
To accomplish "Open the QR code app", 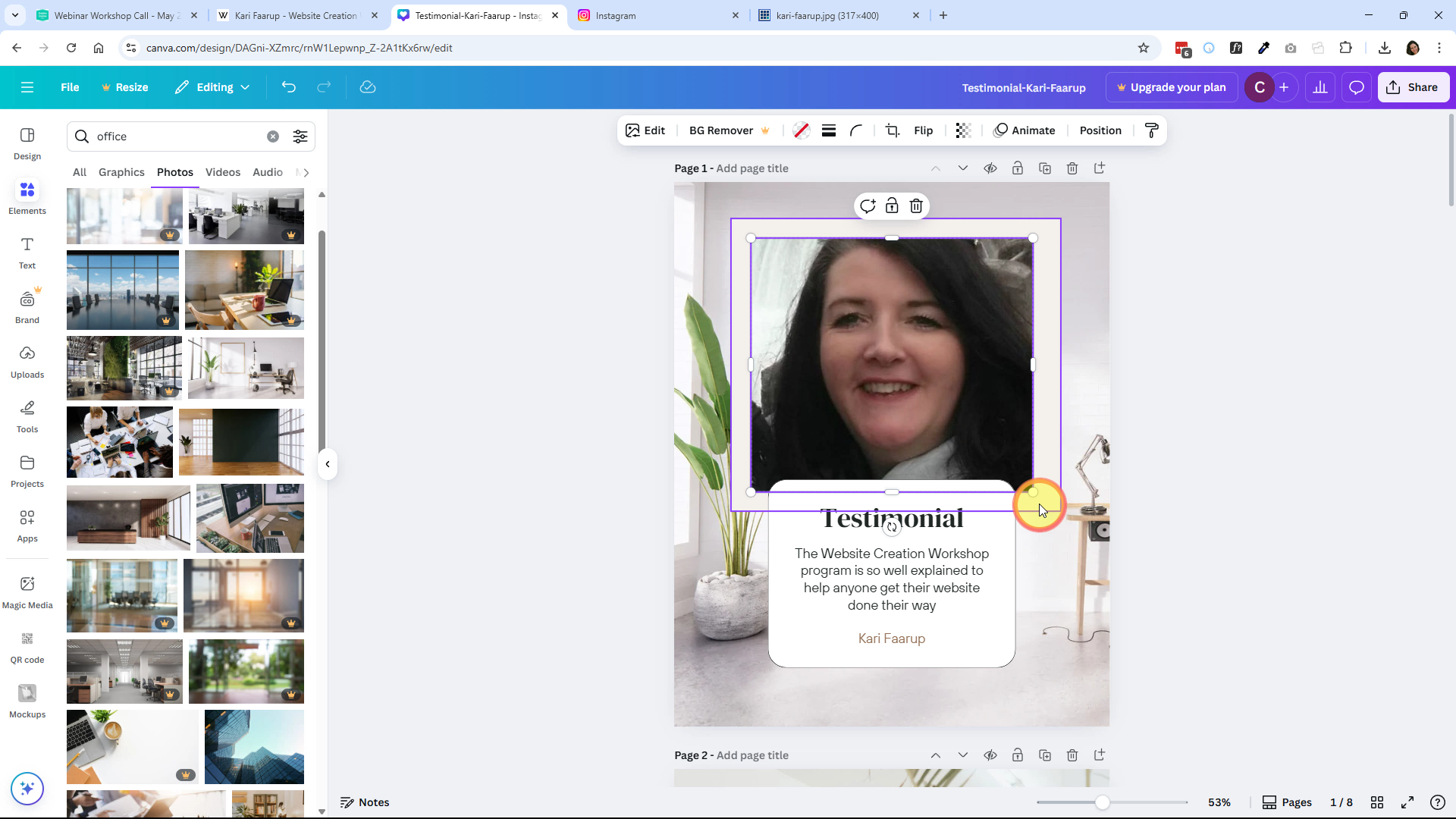I will [x=27, y=647].
